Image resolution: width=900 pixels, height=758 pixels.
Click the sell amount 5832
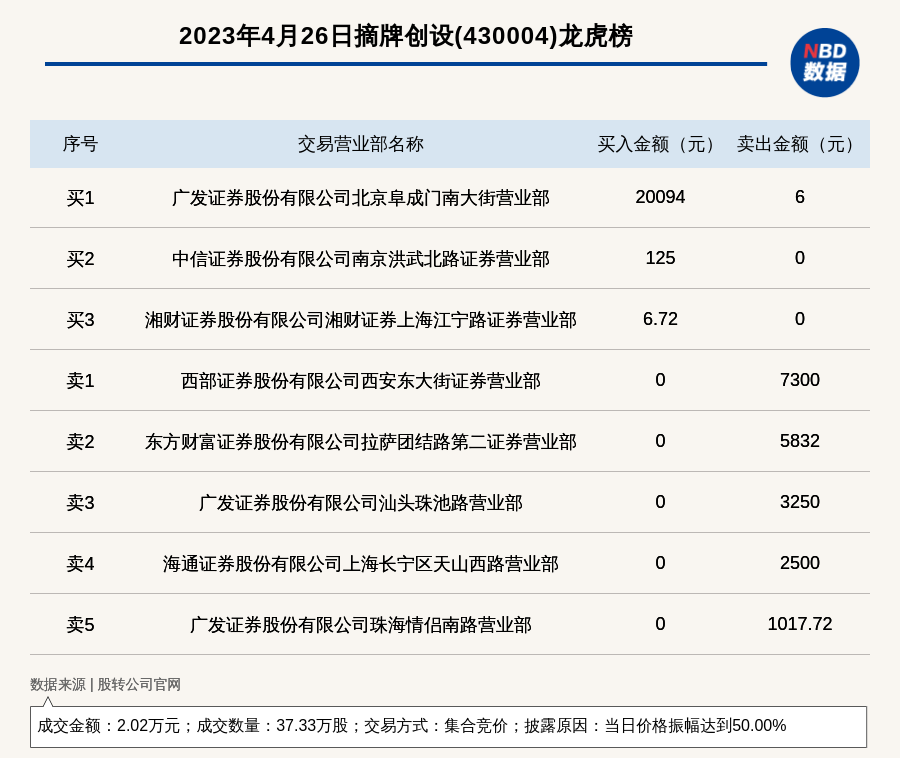800,441
